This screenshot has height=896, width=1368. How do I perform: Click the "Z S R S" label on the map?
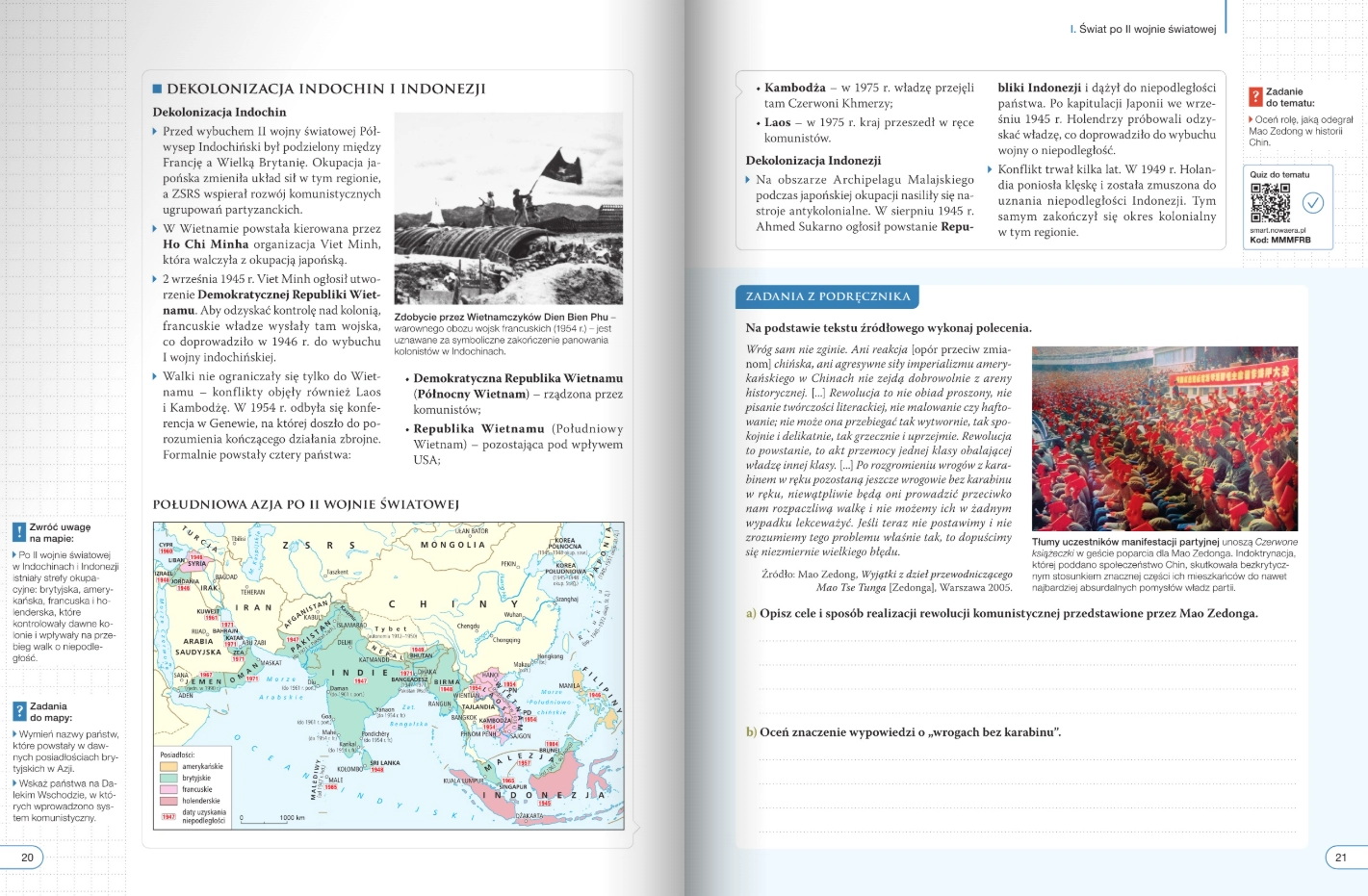[319, 545]
